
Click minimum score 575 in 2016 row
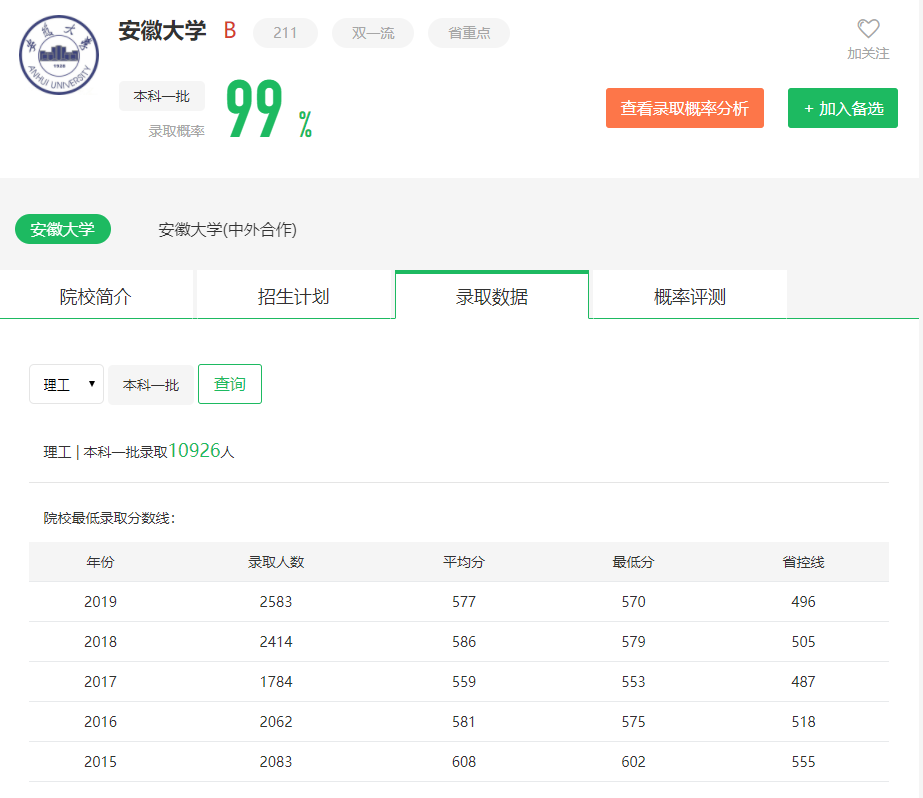[x=633, y=721]
